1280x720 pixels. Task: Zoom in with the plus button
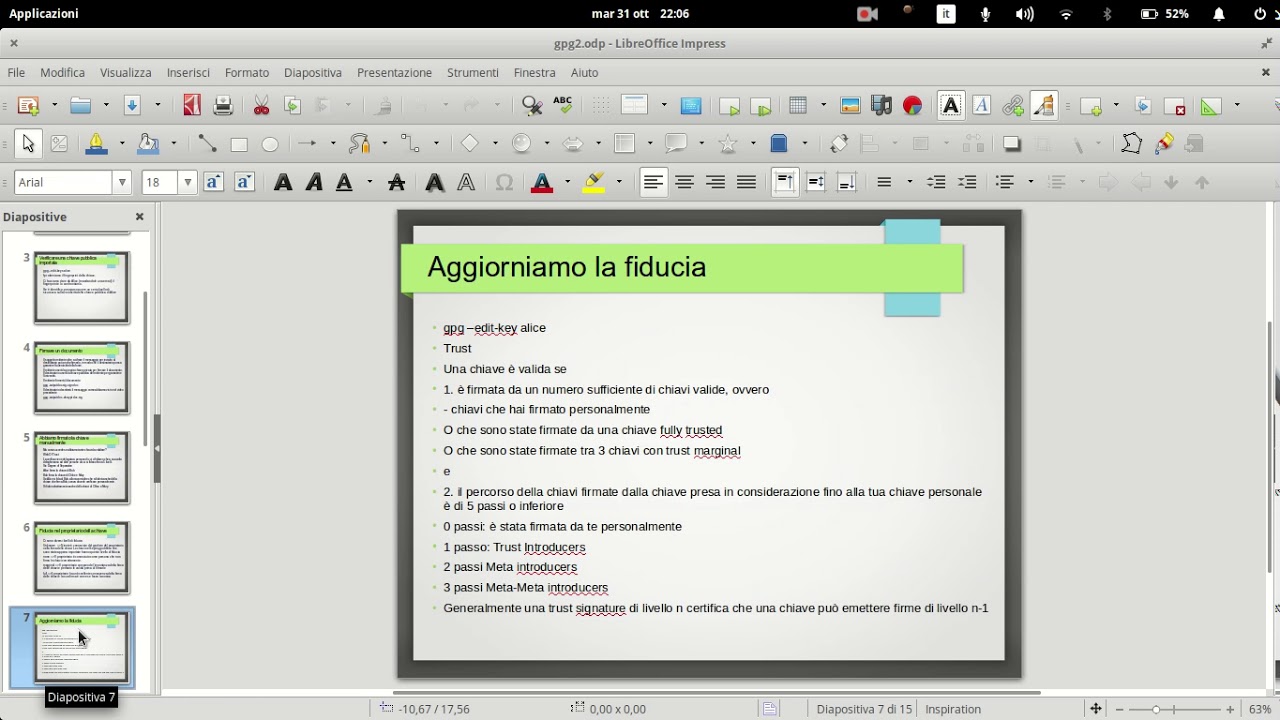(1231, 709)
